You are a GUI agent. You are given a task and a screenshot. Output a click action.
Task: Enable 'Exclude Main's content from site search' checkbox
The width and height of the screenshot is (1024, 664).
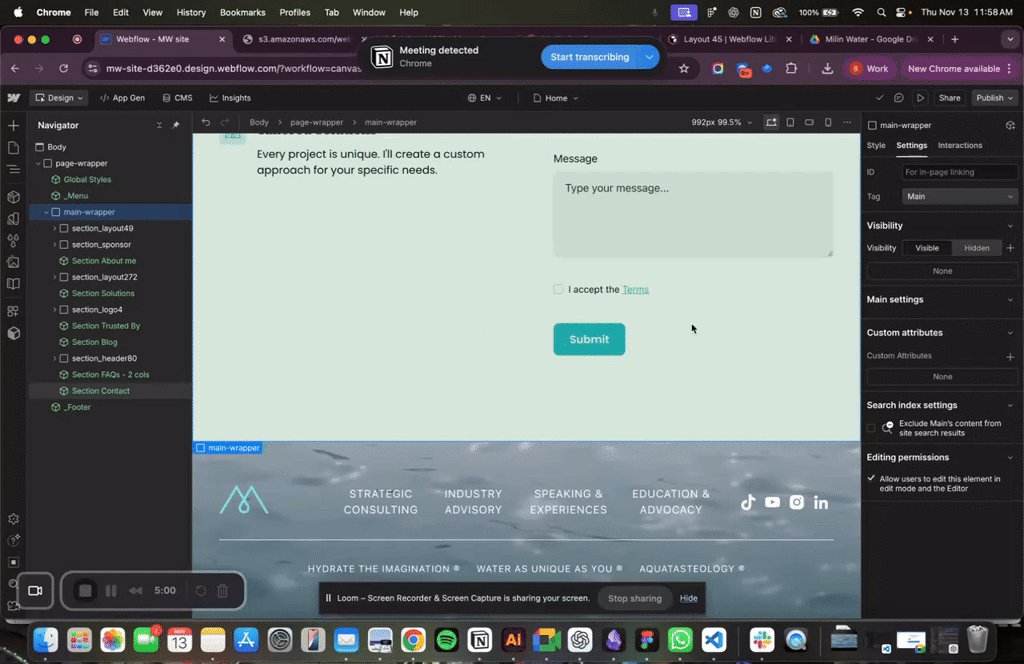(871, 428)
